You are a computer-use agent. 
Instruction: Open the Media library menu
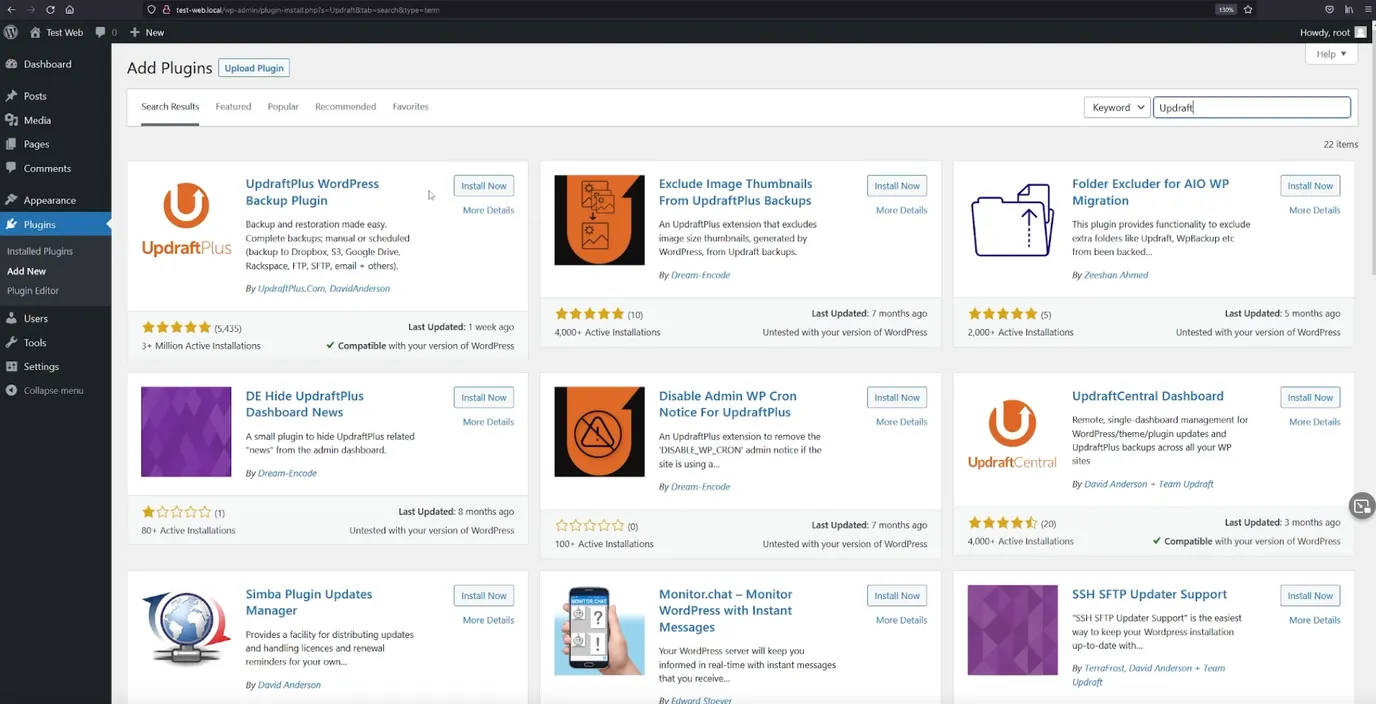(37, 120)
